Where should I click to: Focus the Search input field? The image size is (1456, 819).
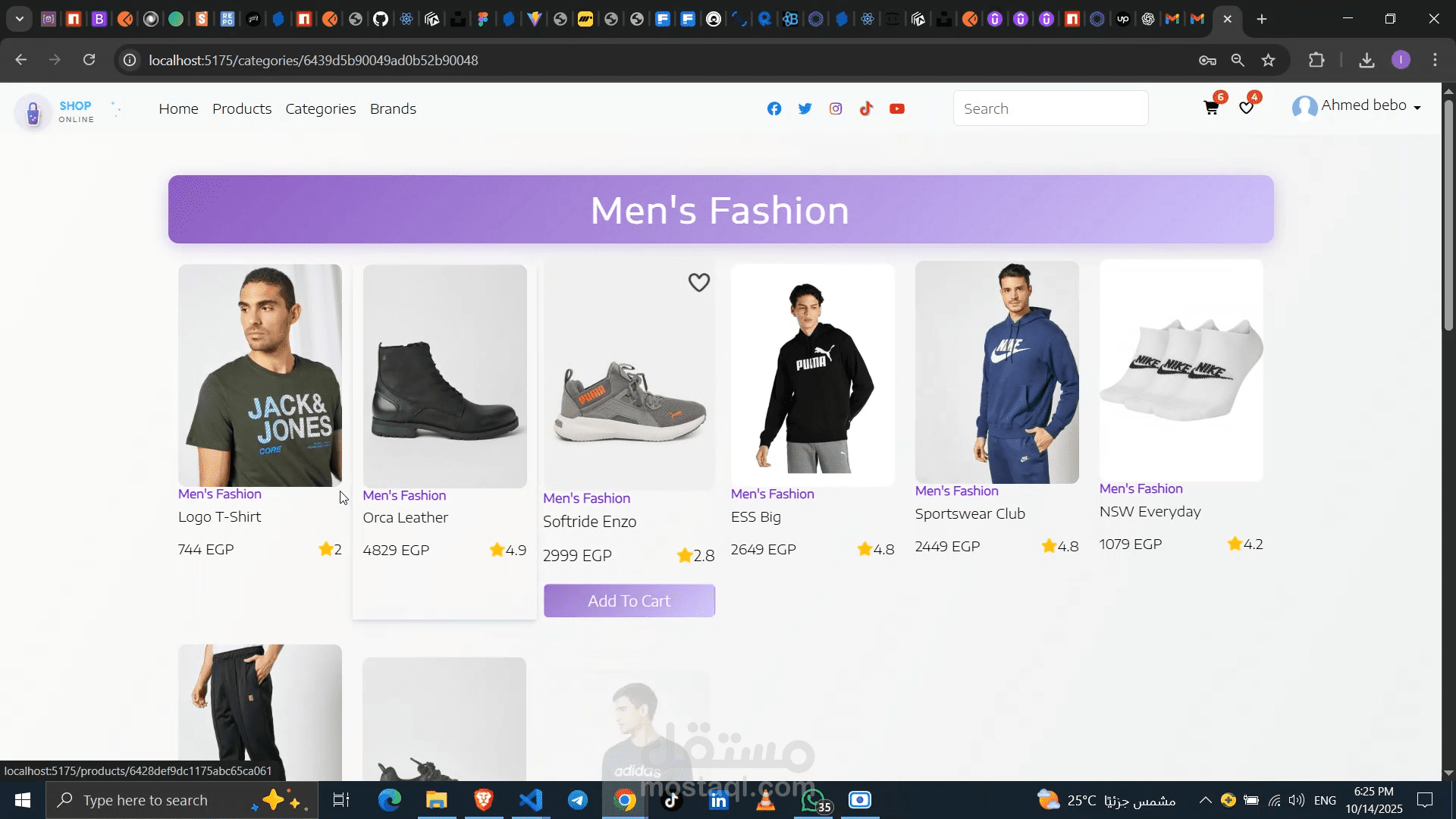(1050, 108)
